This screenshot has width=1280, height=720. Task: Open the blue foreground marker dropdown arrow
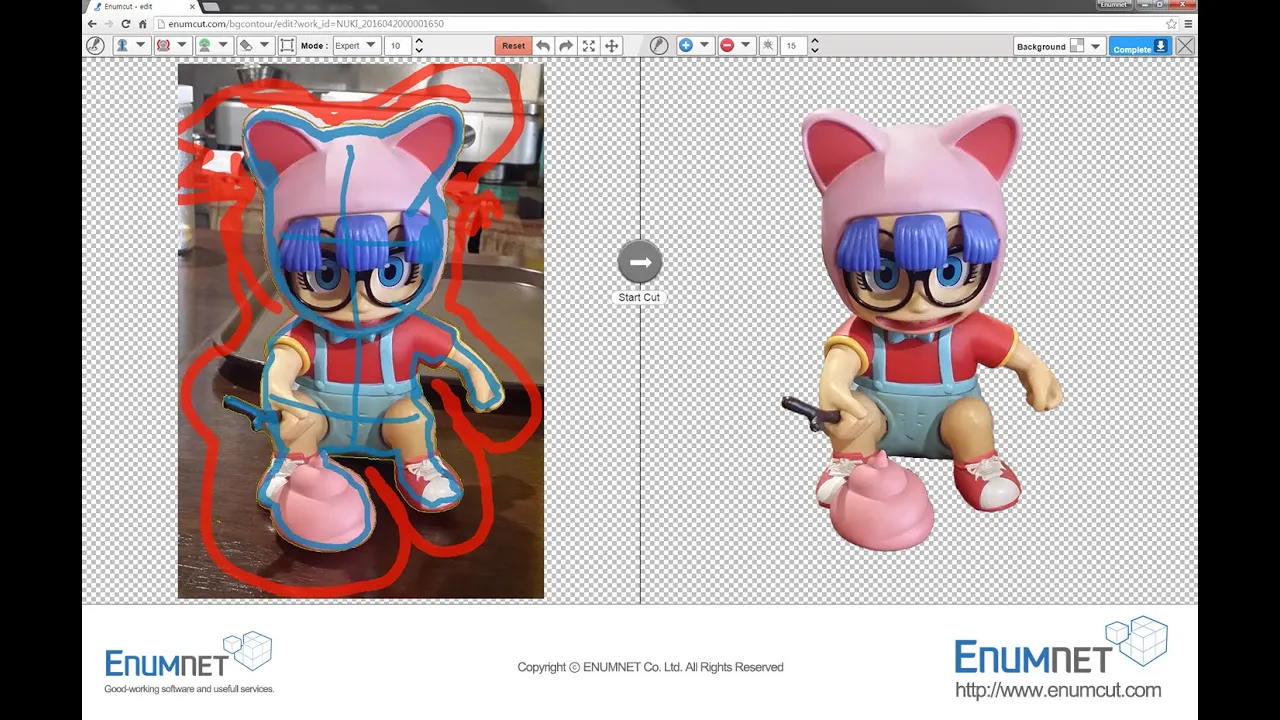140,45
